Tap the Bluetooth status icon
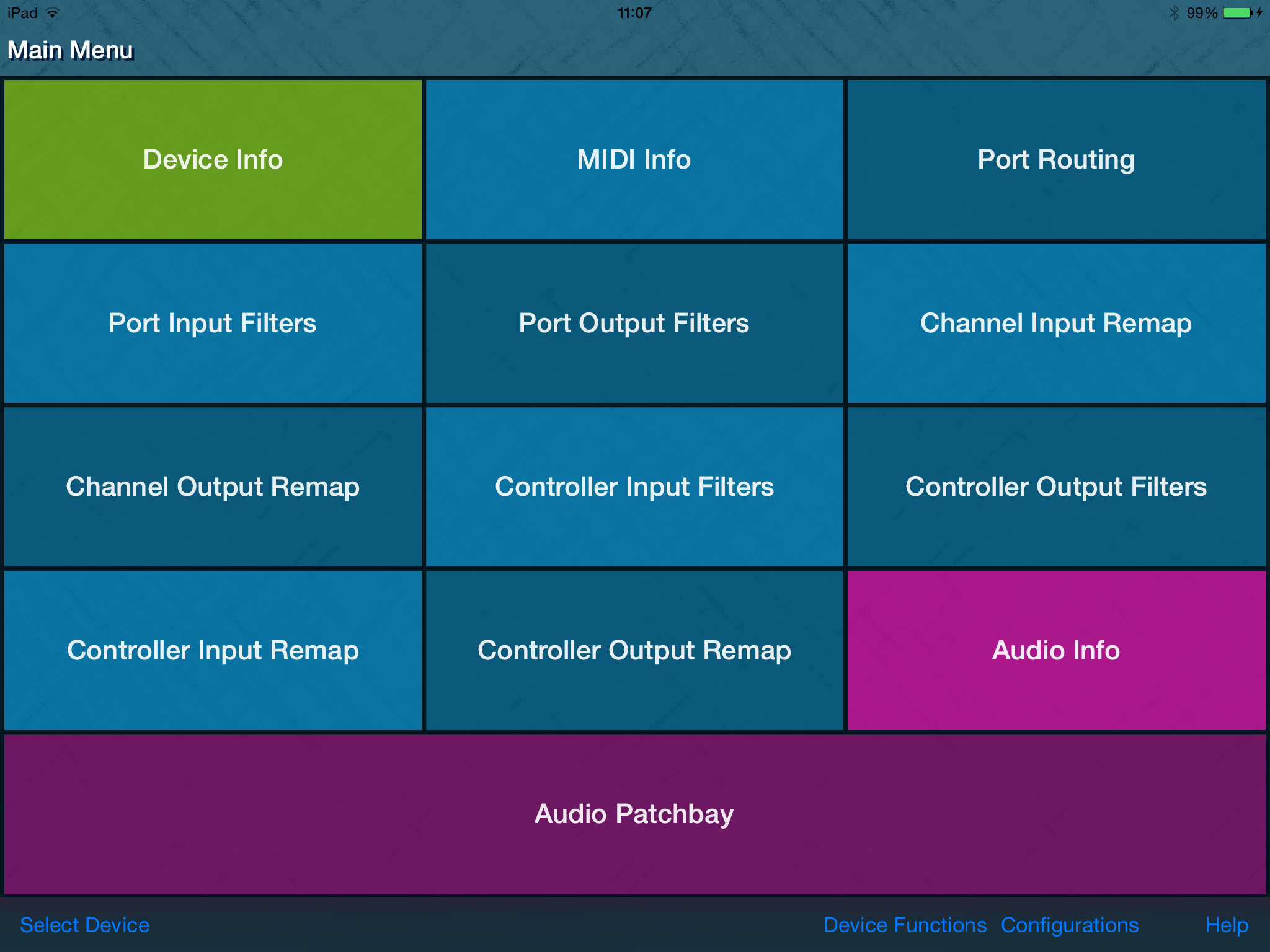This screenshot has height=952, width=1270. [x=1174, y=13]
